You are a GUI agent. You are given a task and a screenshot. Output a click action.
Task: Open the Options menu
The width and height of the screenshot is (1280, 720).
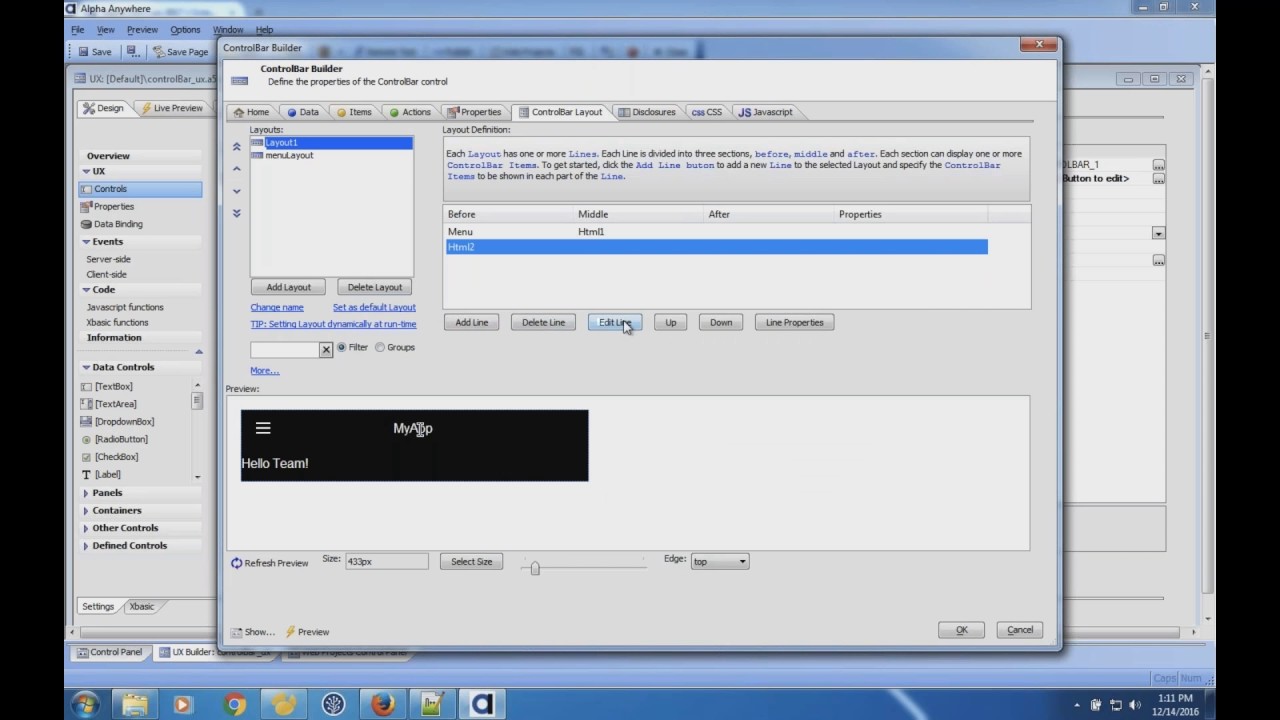185,30
